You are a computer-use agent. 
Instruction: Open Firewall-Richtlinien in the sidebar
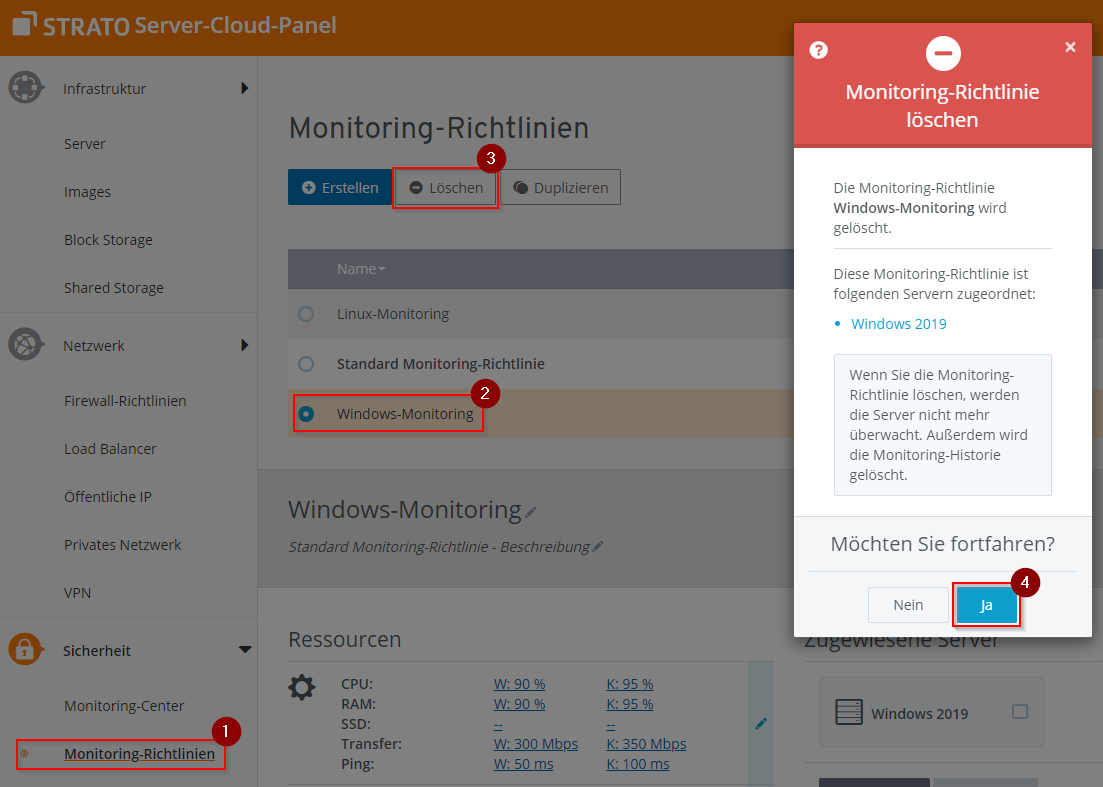click(125, 401)
